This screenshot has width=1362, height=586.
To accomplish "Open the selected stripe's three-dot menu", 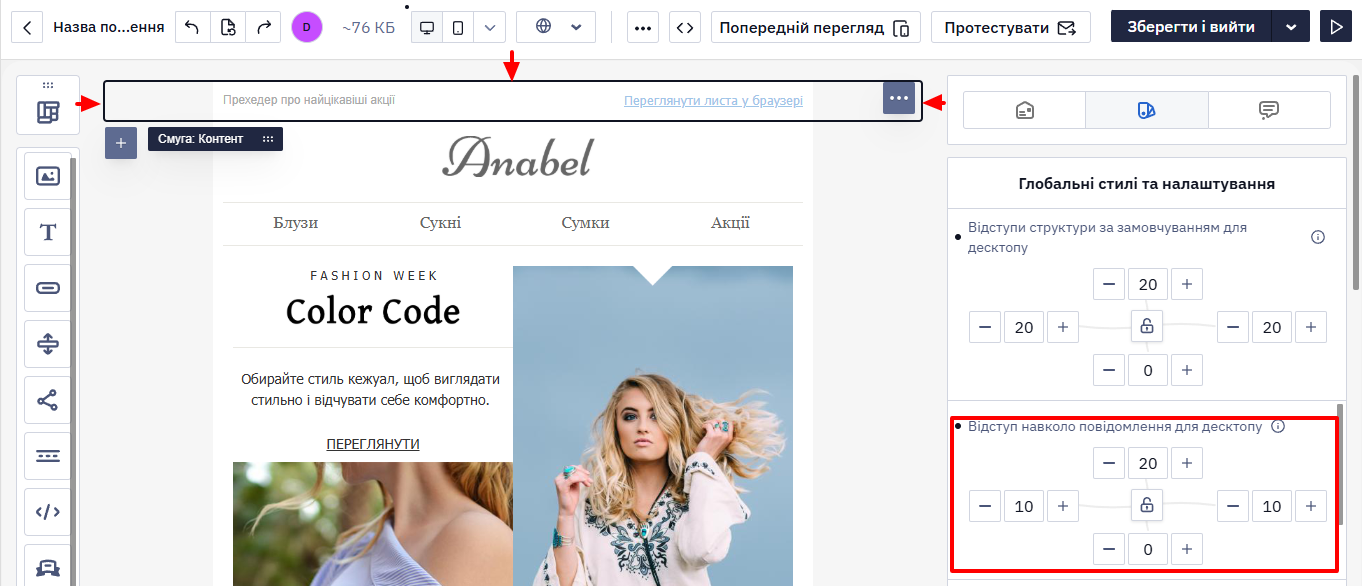I will [x=899, y=98].
